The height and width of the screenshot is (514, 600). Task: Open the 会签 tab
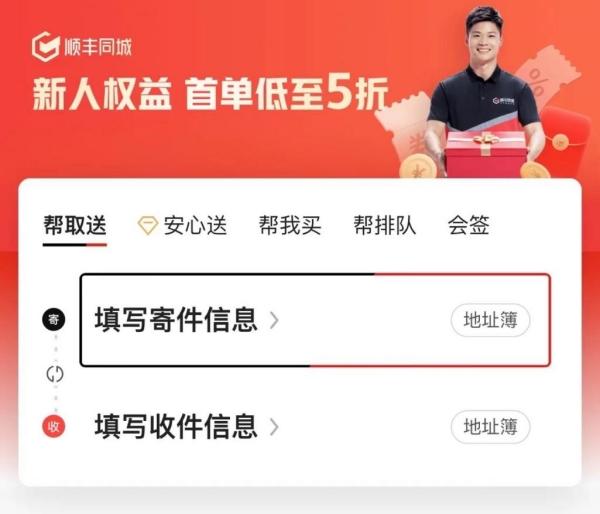(469, 225)
